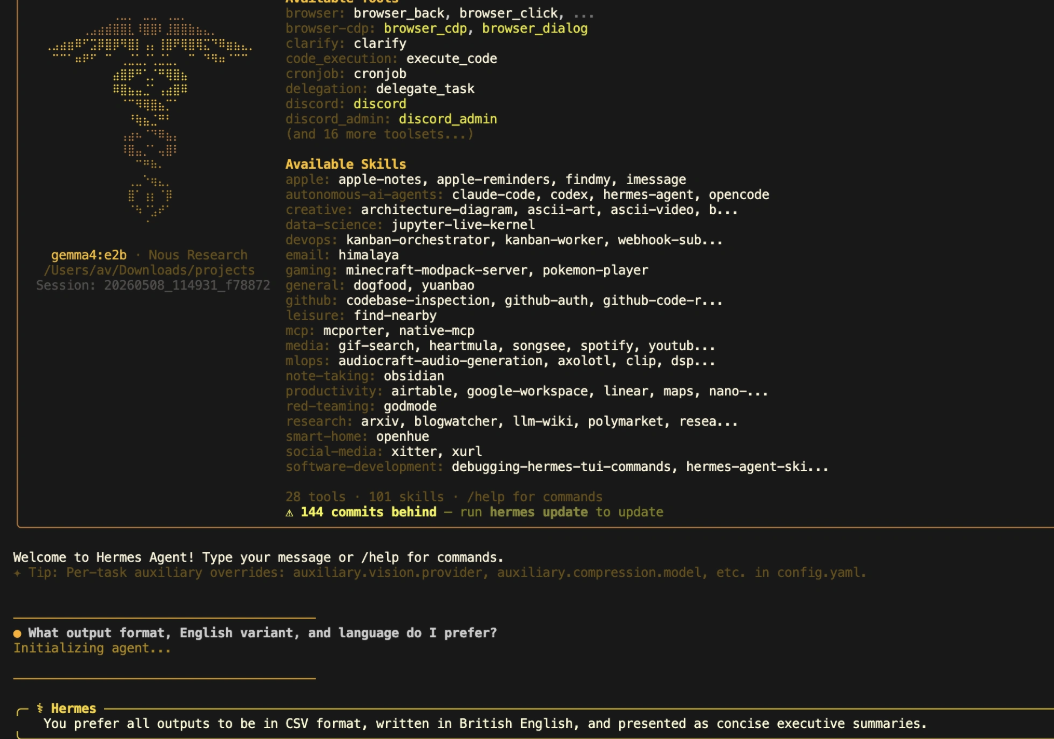Click the Nous Research provider text
This screenshot has height=739, width=1054.
click(198, 255)
